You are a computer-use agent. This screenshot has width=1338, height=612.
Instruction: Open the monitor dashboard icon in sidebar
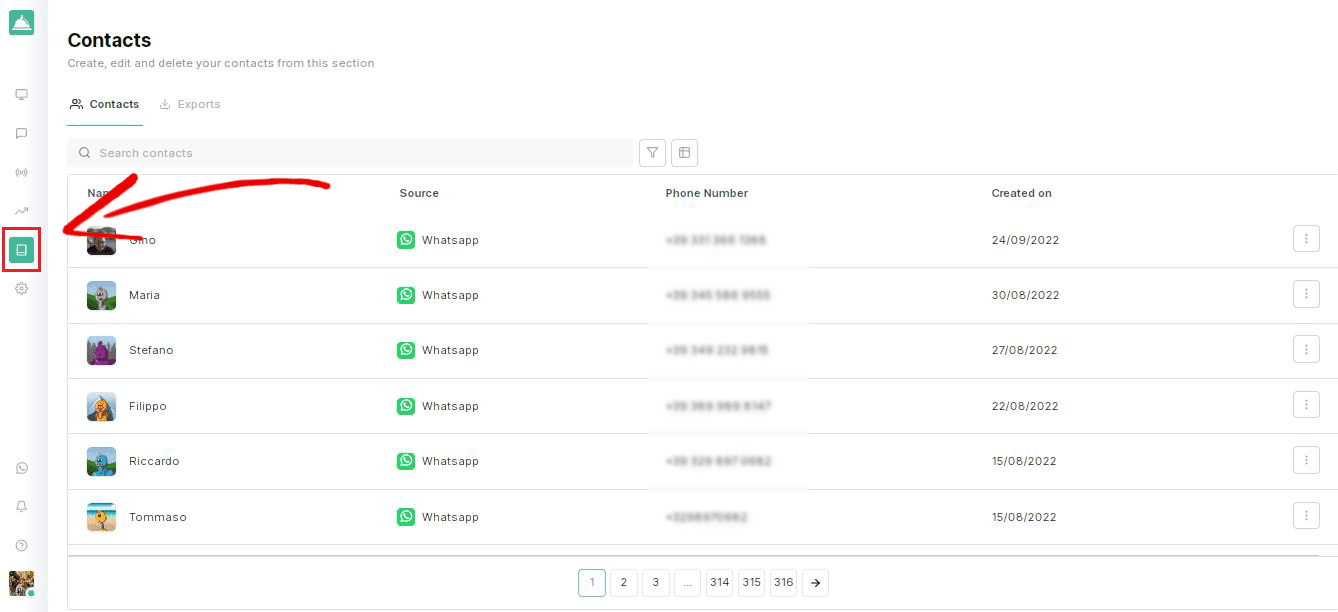pyautogui.click(x=21, y=95)
